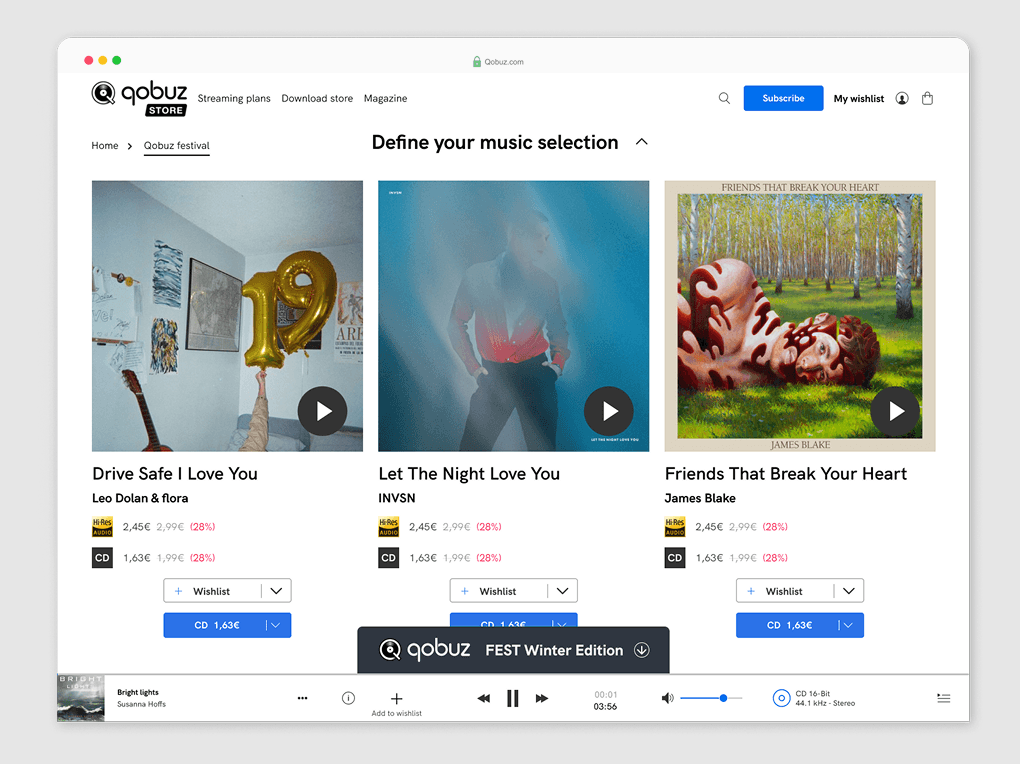Open Friends That Break Your Heart title
Viewport: 1020px width, 764px height.
coord(786,474)
